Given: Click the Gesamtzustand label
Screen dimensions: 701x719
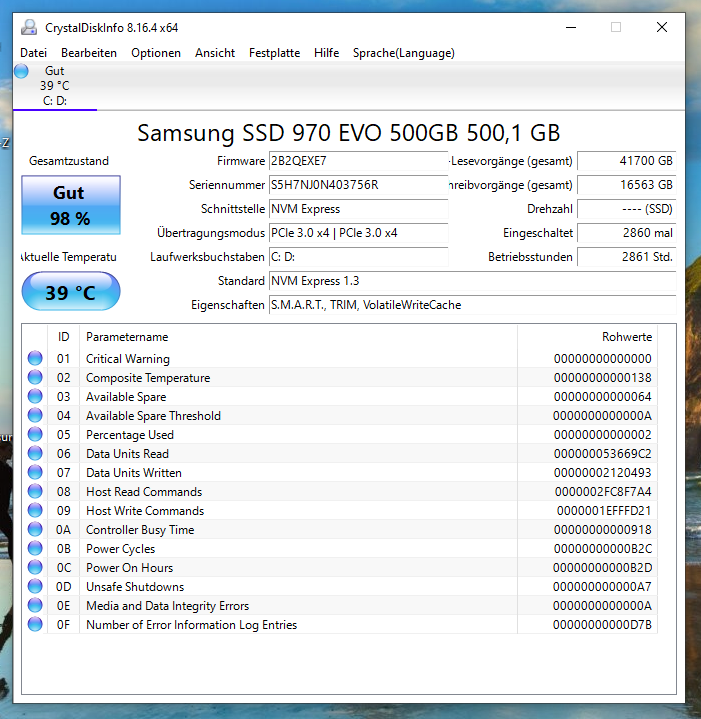Looking at the screenshot, I should click(69, 161).
